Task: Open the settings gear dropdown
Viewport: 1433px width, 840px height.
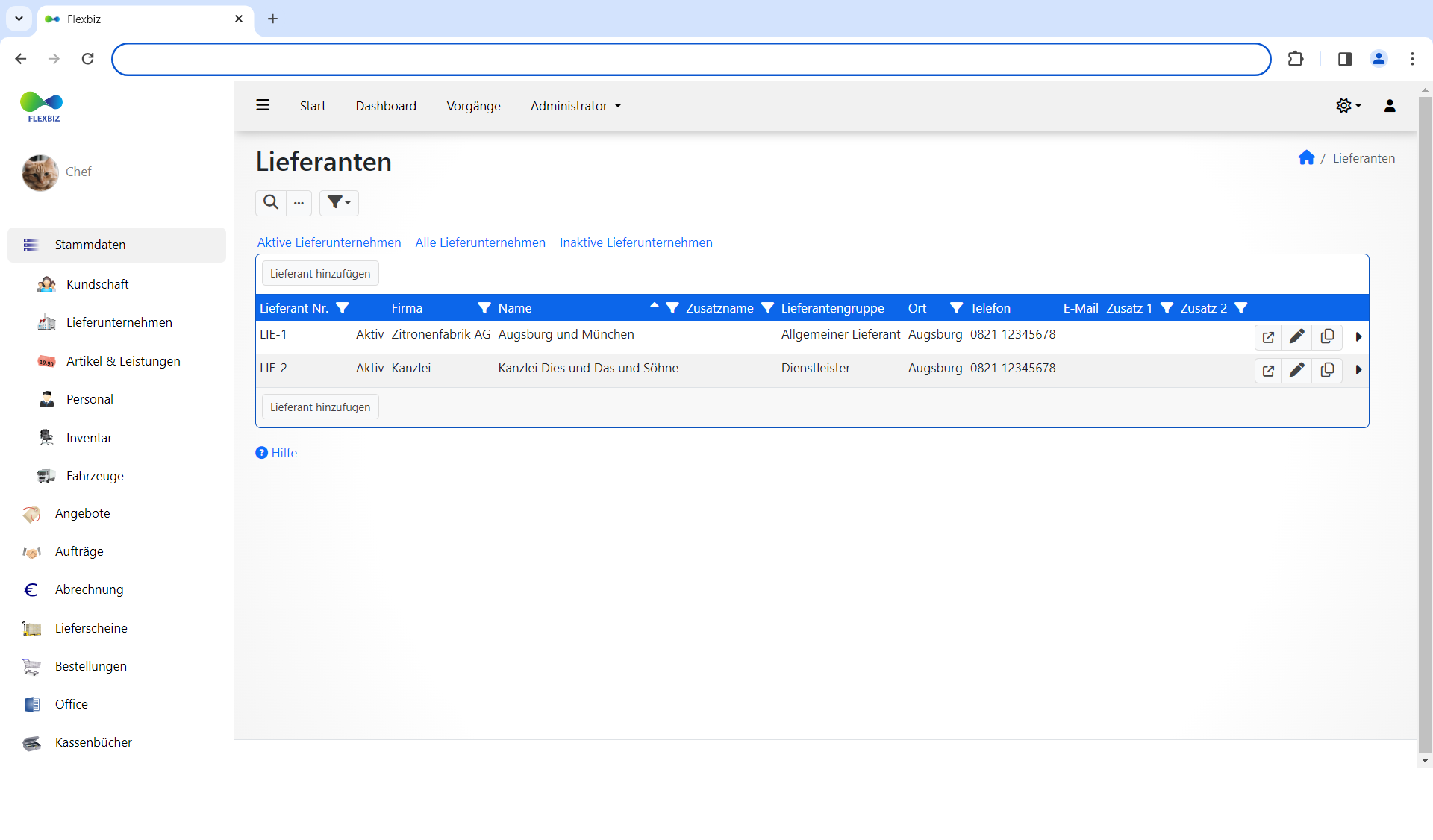Action: (1348, 106)
